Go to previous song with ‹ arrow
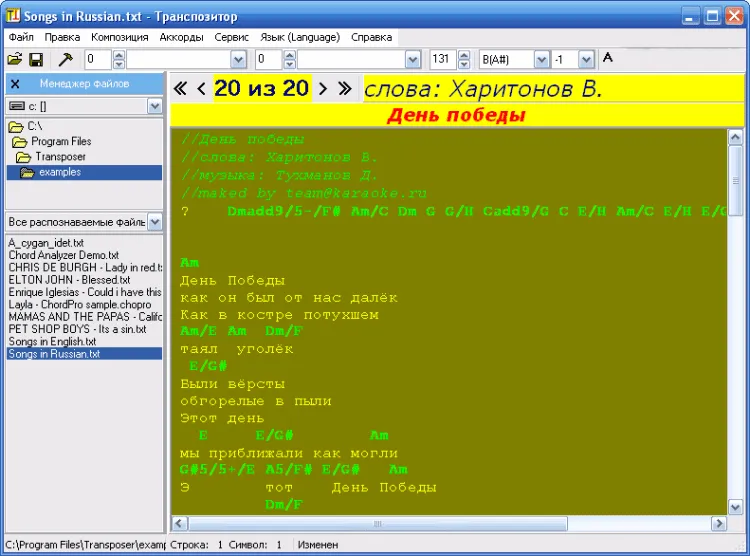Screen dimensions: 750x556 [201, 89]
